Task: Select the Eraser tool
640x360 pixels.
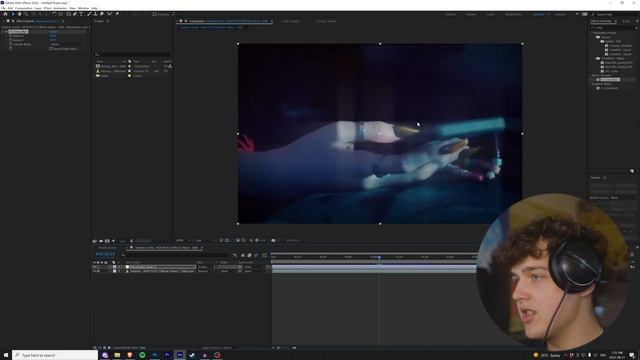Action: click(x=102, y=14)
